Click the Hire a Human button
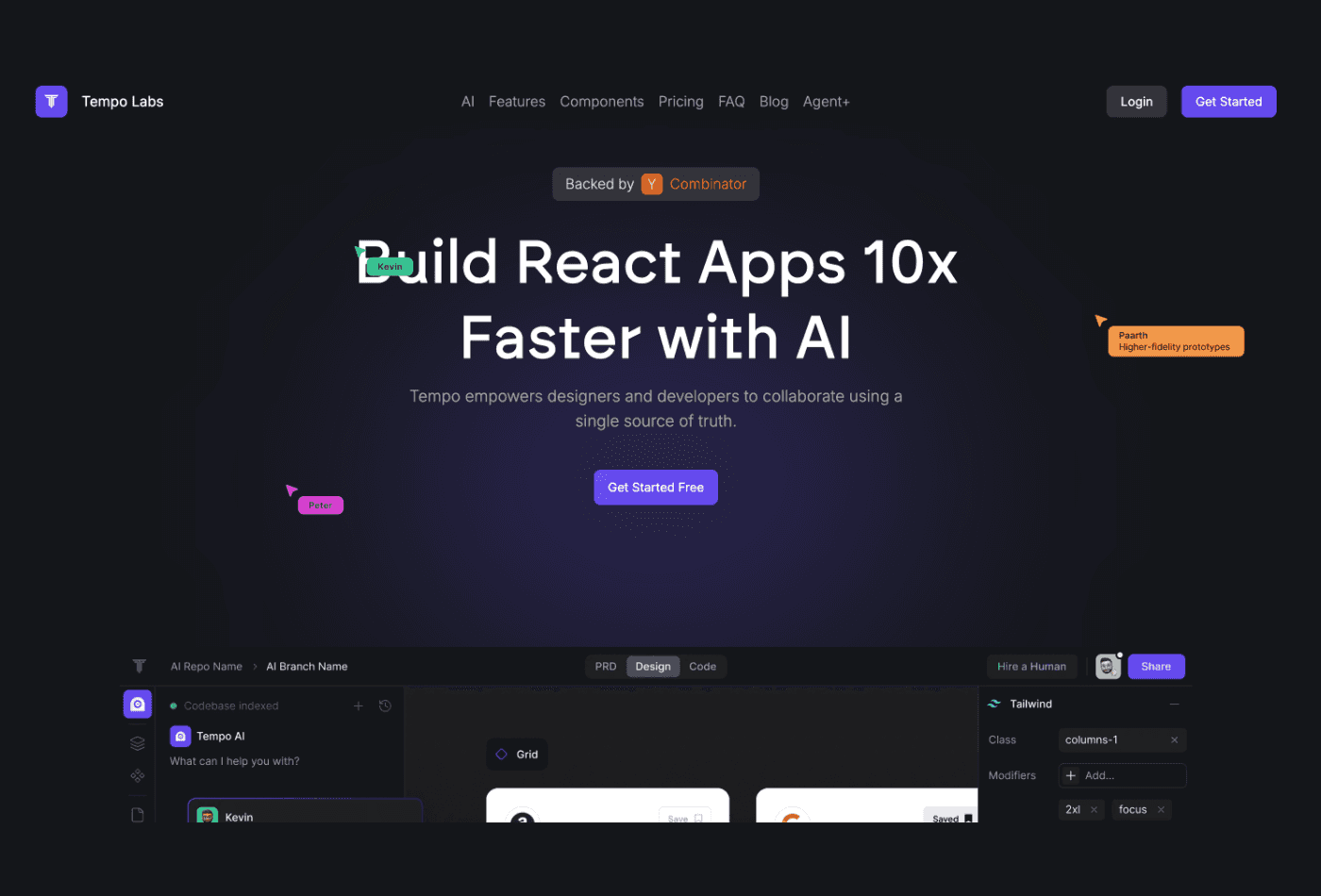Screen dimensions: 1321x896 point(1031,667)
